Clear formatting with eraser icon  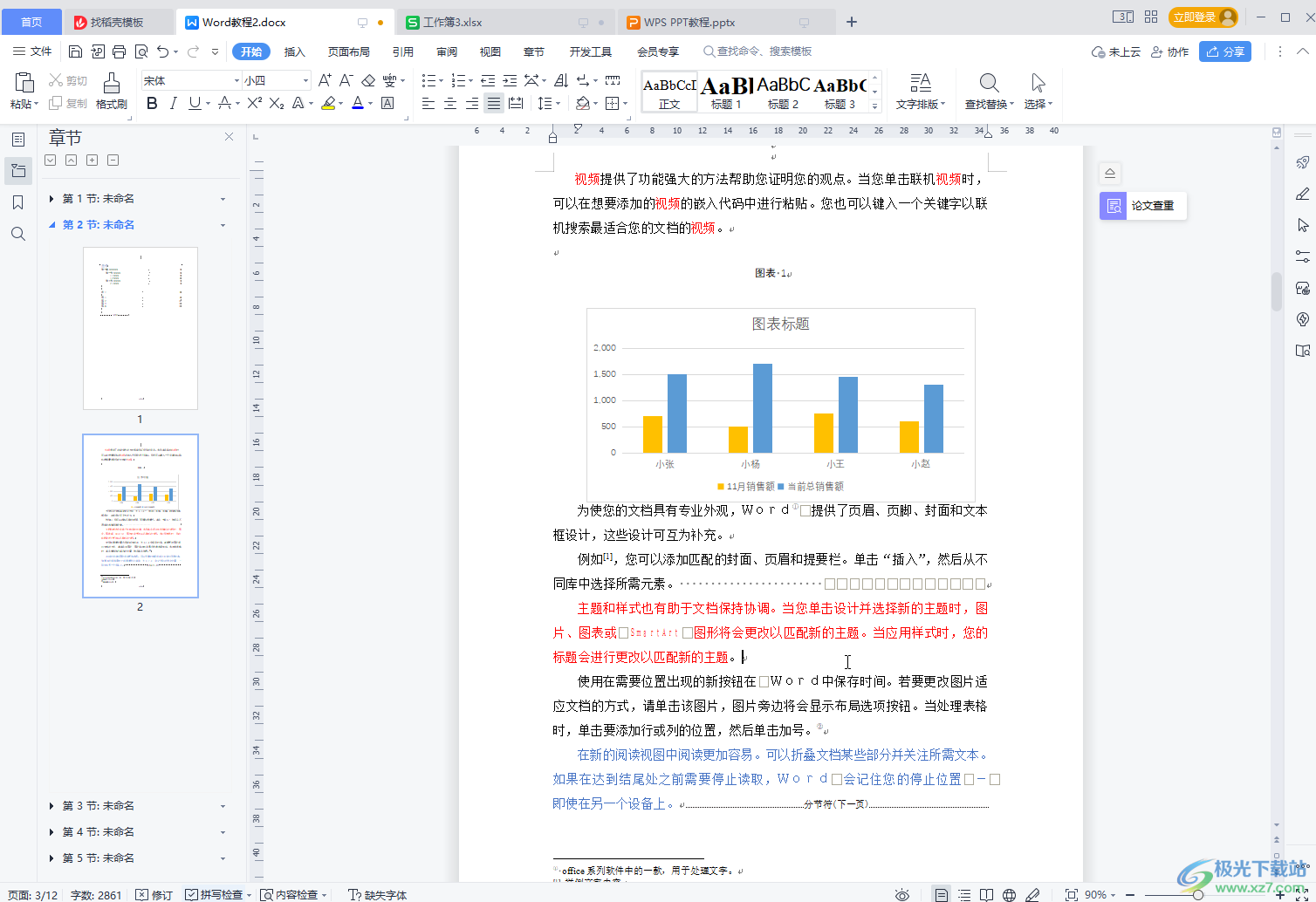point(368,80)
